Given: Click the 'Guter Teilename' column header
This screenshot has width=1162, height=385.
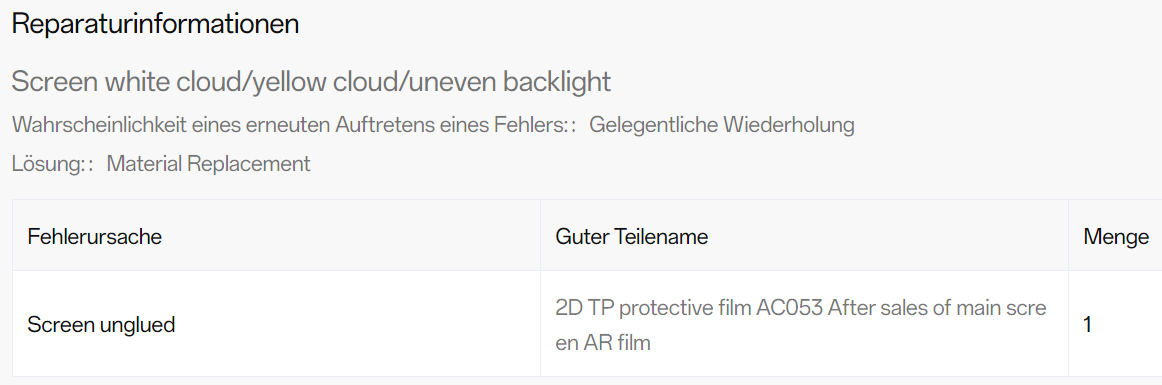Looking at the screenshot, I should [x=631, y=237].
